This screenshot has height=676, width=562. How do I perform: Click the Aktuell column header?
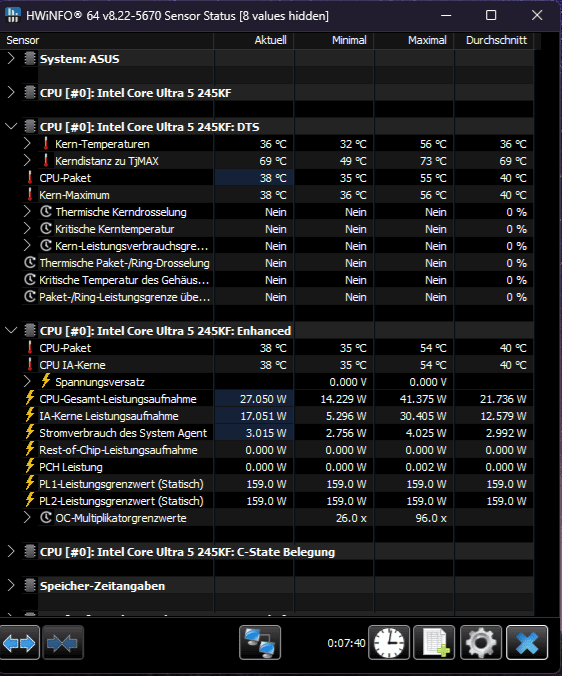(x=254, y=40)
